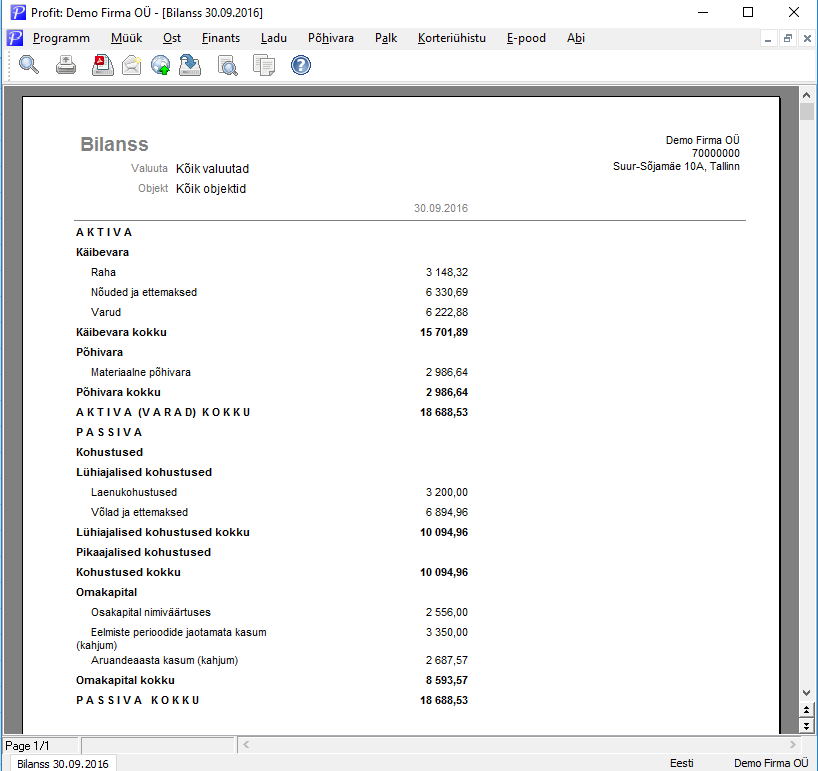
Task: Export the report to PDF
Action: [102, 65]
